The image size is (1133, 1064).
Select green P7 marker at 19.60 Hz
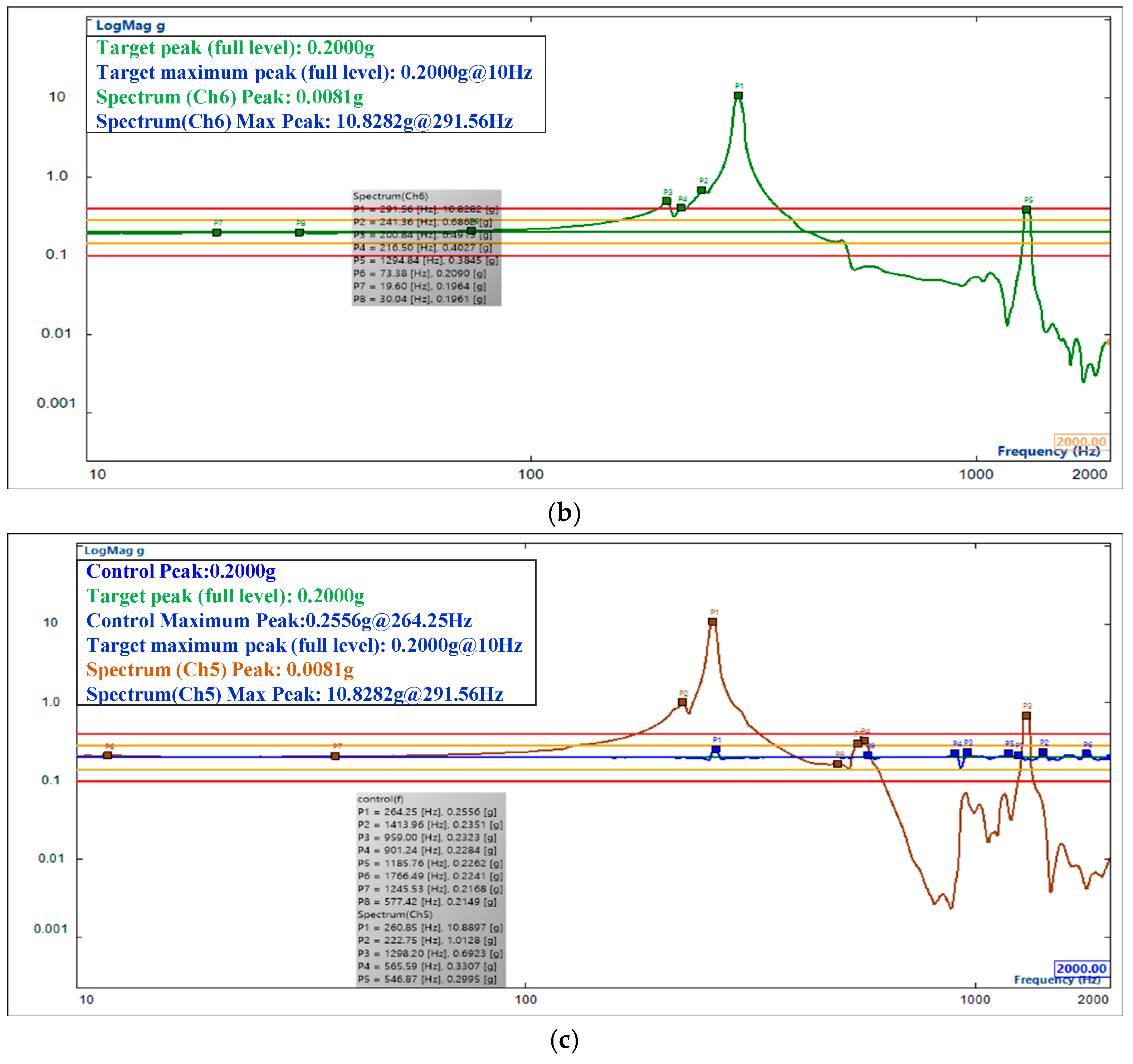click(216, 232)
